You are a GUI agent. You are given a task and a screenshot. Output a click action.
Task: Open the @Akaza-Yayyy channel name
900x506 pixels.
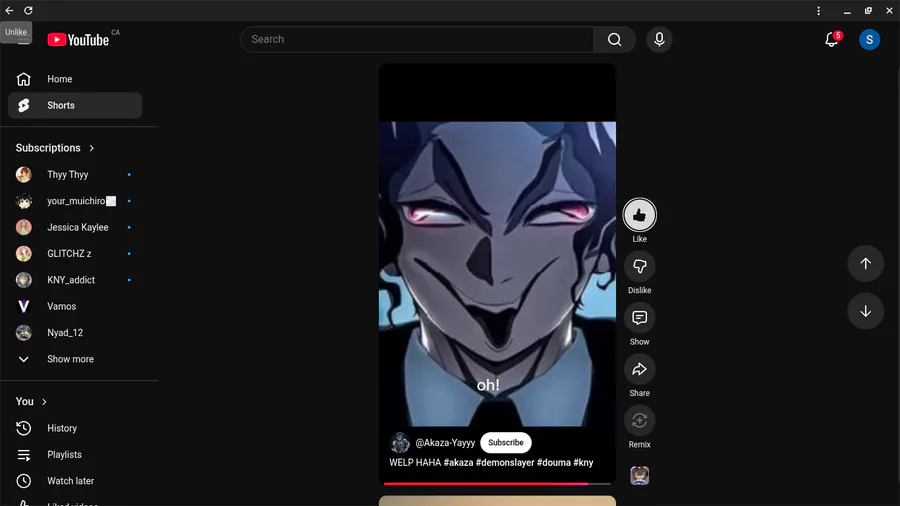445,442
